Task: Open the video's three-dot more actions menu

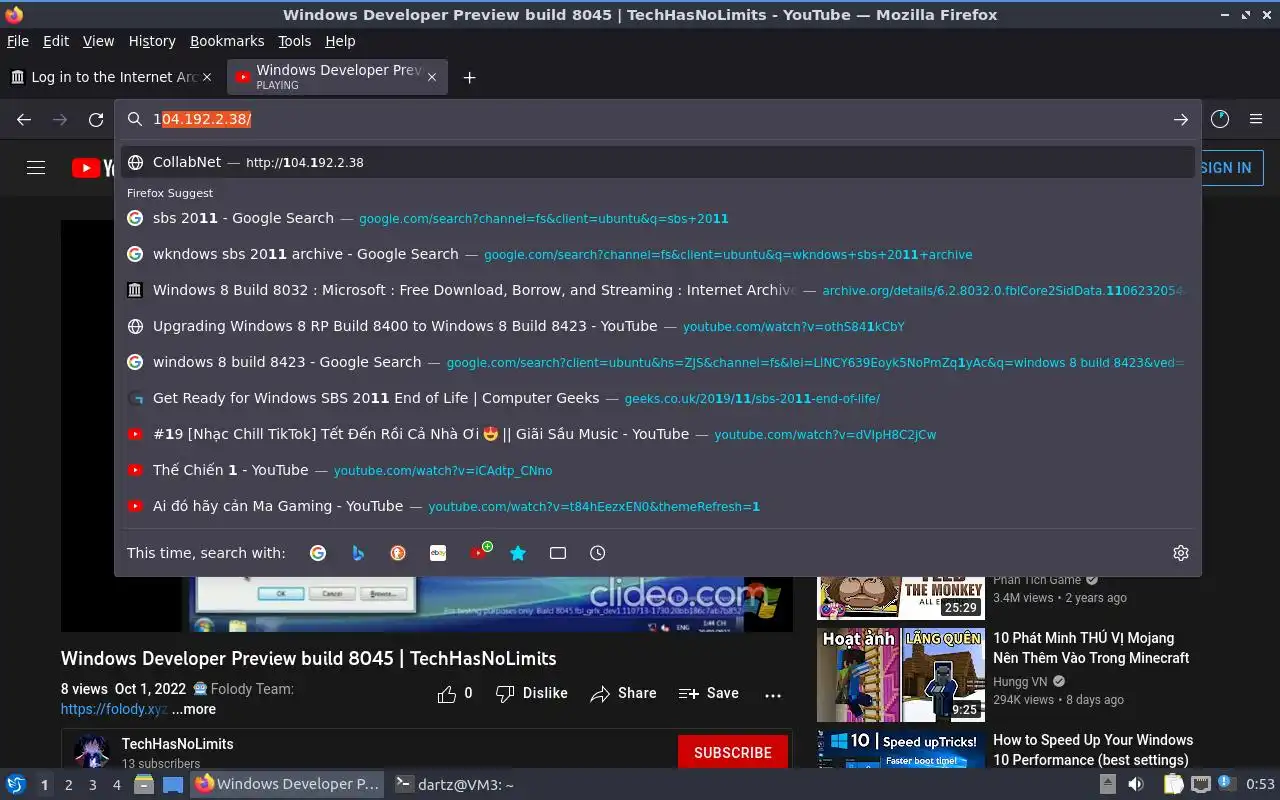Action: (x=773, y=695)
